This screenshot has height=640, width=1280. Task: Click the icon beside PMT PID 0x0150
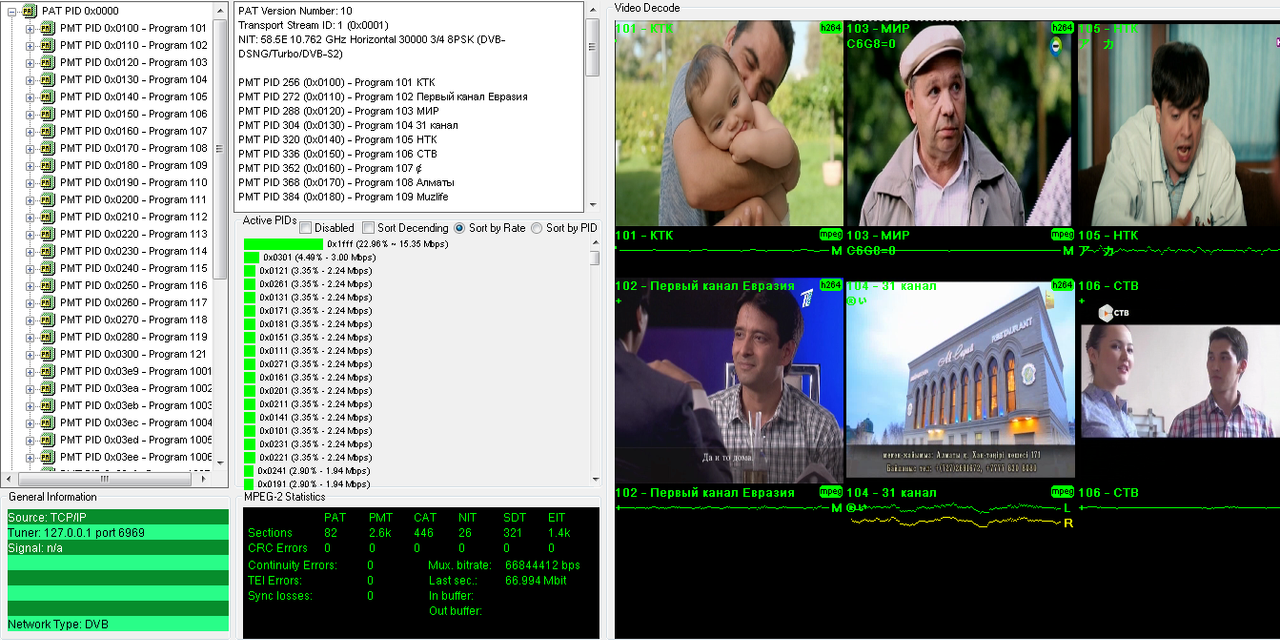(x=46, y=114)
